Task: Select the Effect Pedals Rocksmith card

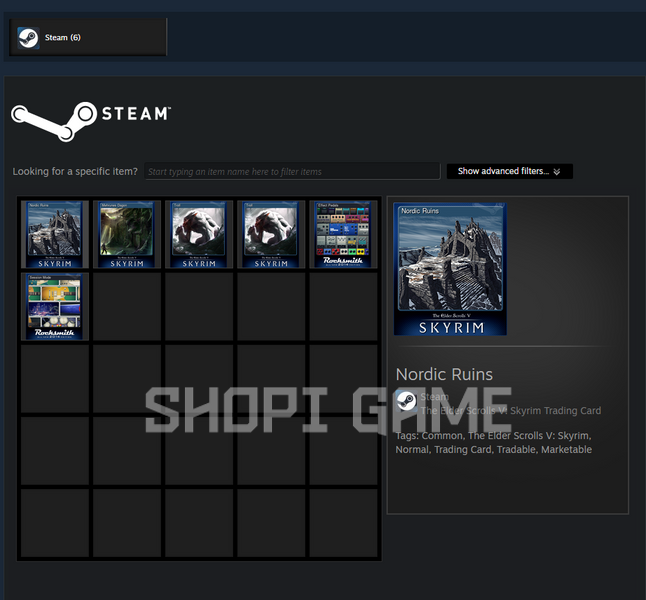Action: [x=343, y=234]
